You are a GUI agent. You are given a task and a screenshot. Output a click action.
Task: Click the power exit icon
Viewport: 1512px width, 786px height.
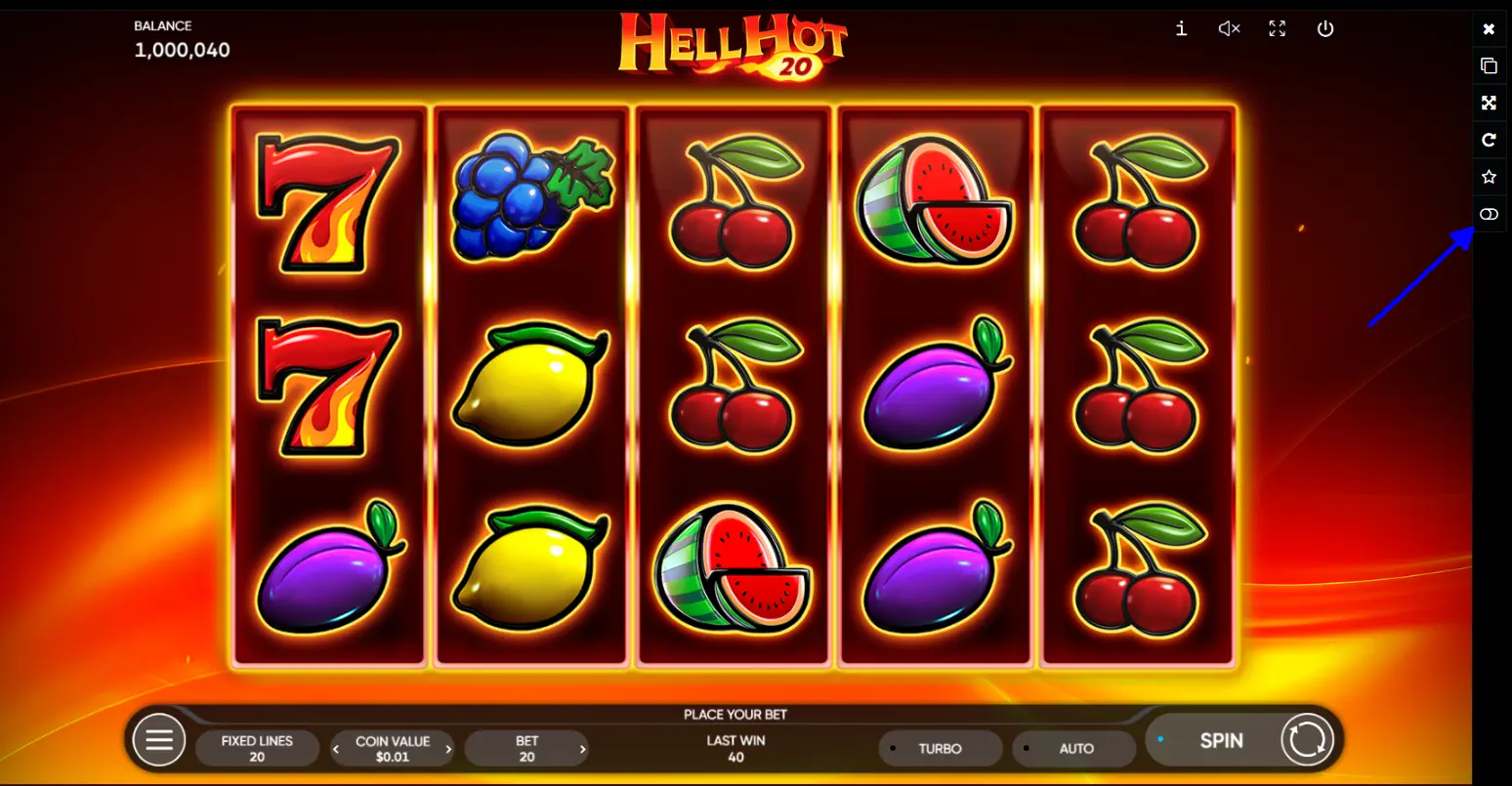click(x=1325, y=28)
